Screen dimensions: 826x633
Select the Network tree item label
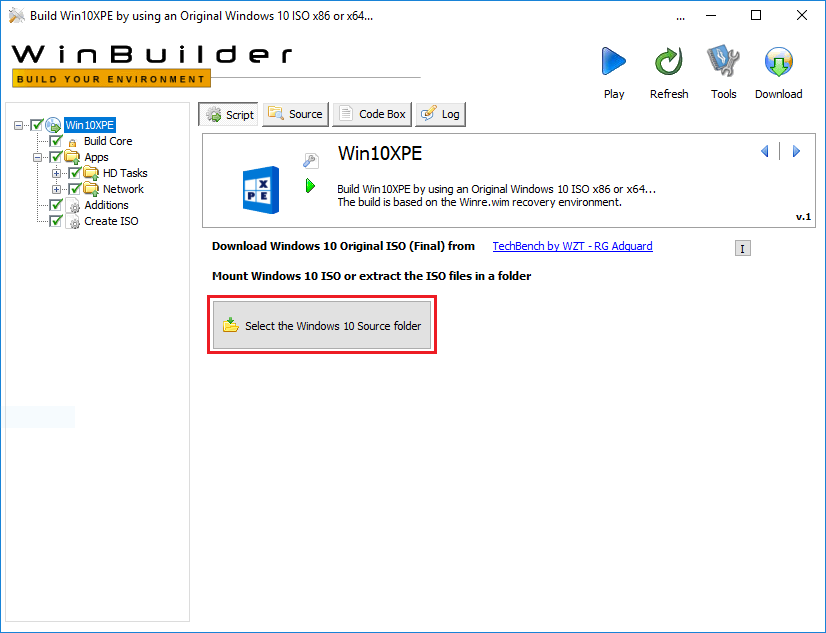pos(123,189)
